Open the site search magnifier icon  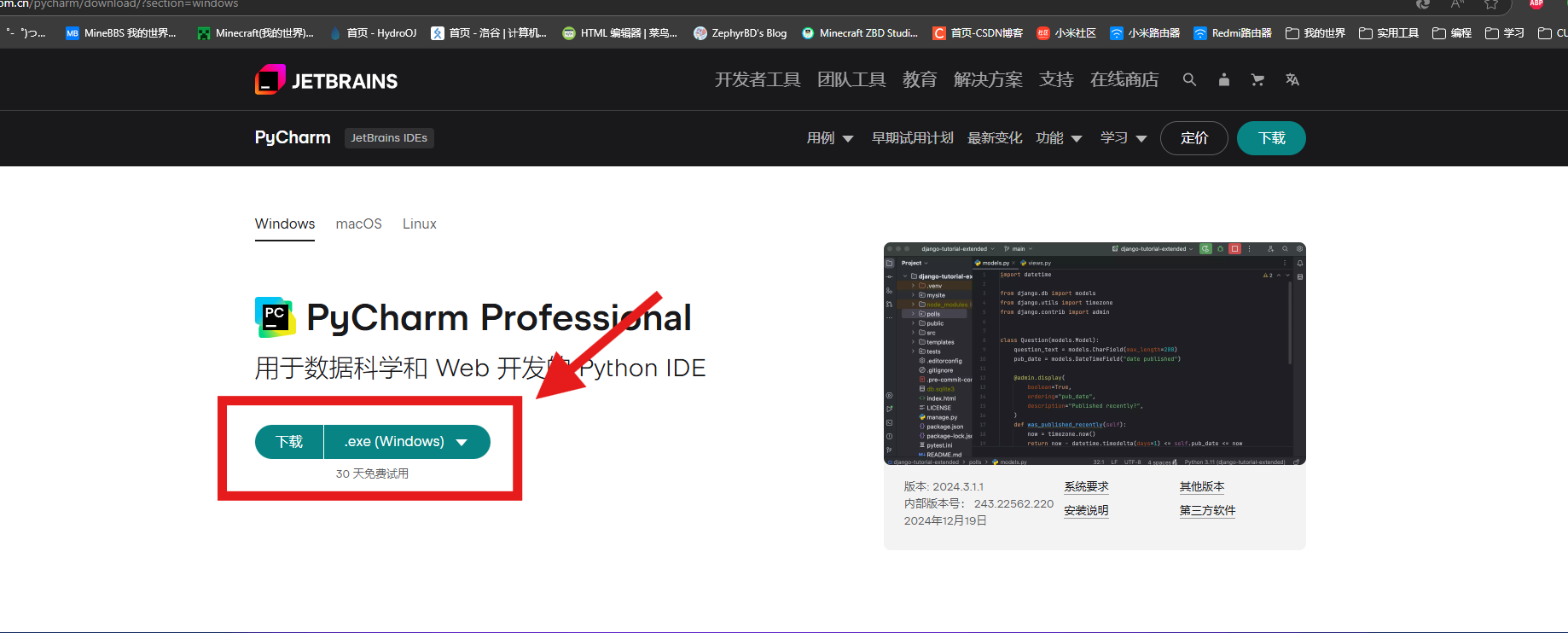(1189, 79)
